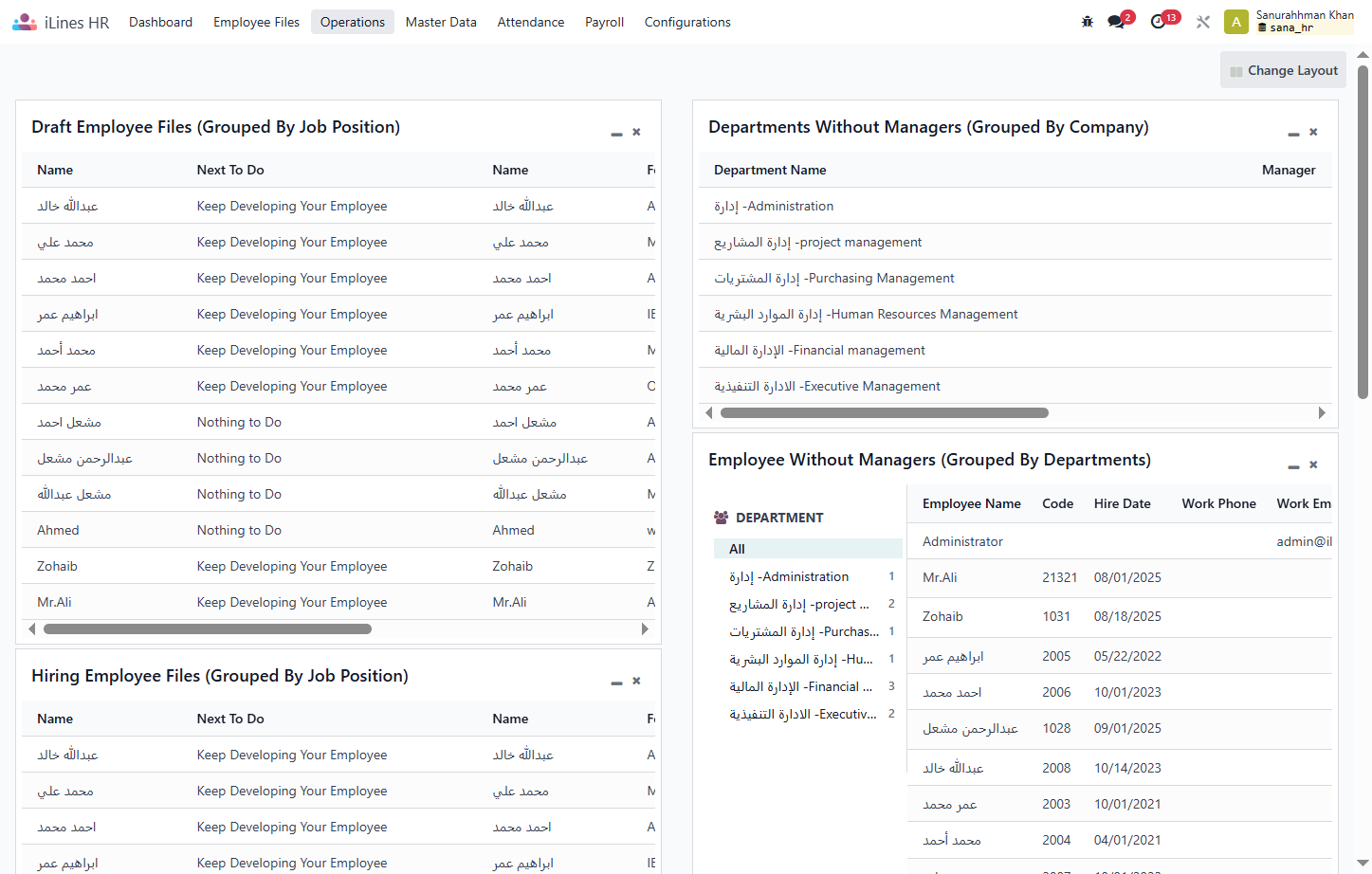Open the Sanurahhman Khan user menu

click(x=1290, y=22)
